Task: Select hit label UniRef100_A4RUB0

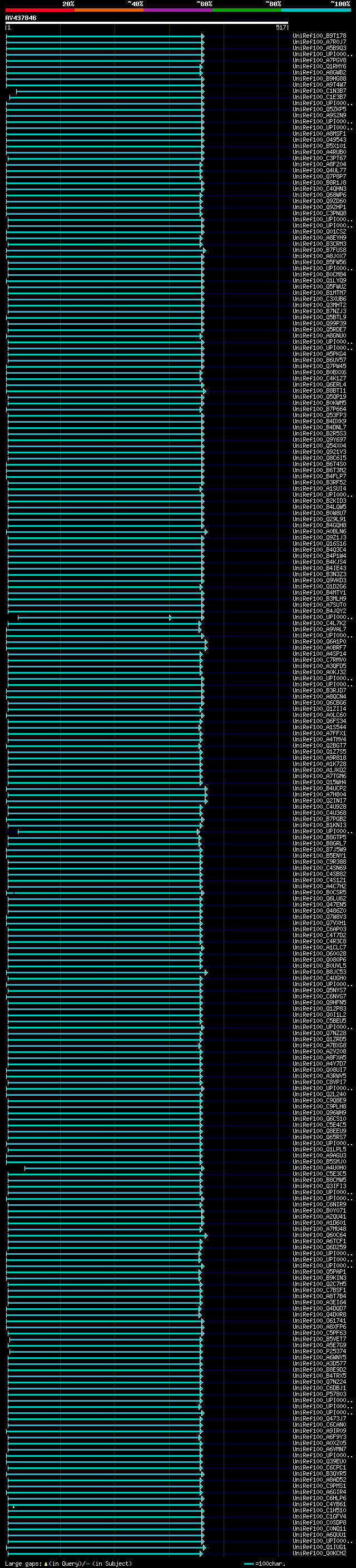Action: click(319, 152)
